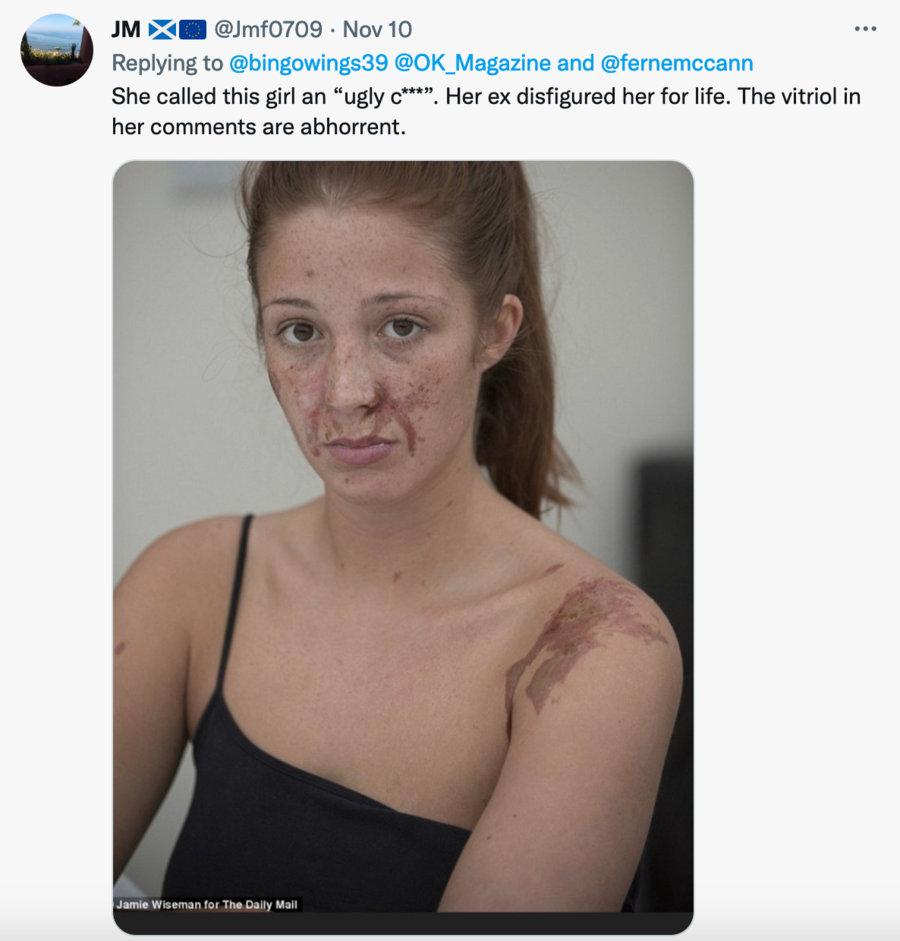
Task: Open the JM display name profile link
Action: coord(126,30)
